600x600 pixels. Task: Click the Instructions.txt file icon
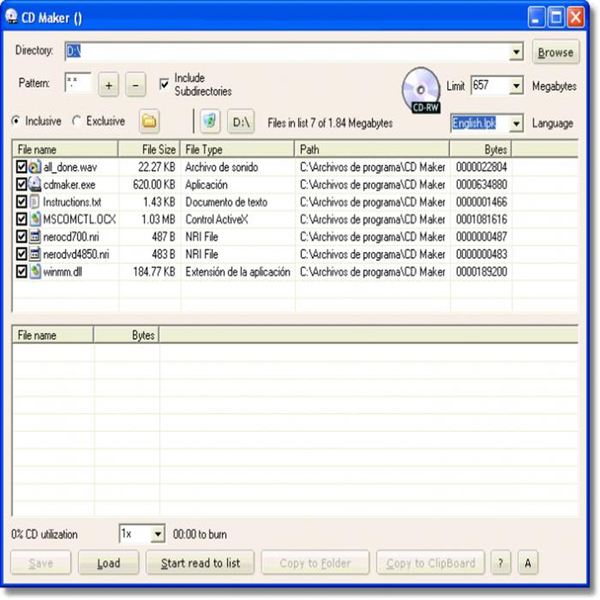[x=34, y=202]
